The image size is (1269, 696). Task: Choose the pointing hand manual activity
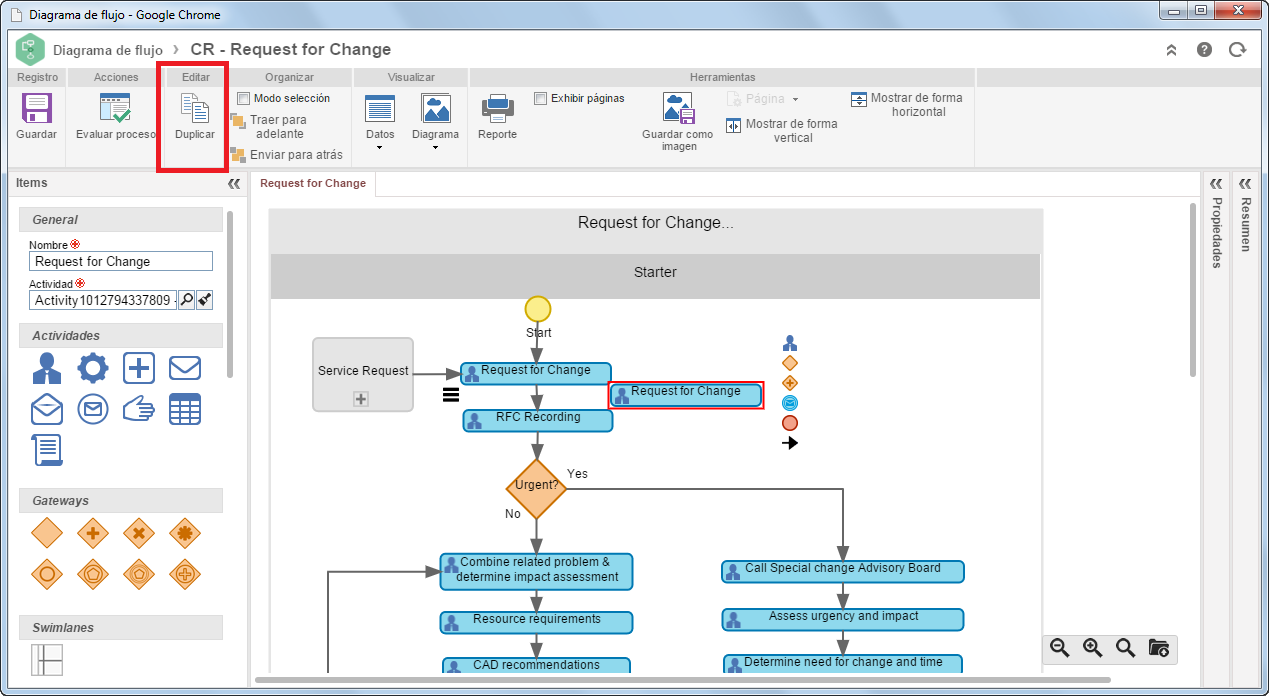(x=139, y=409)
